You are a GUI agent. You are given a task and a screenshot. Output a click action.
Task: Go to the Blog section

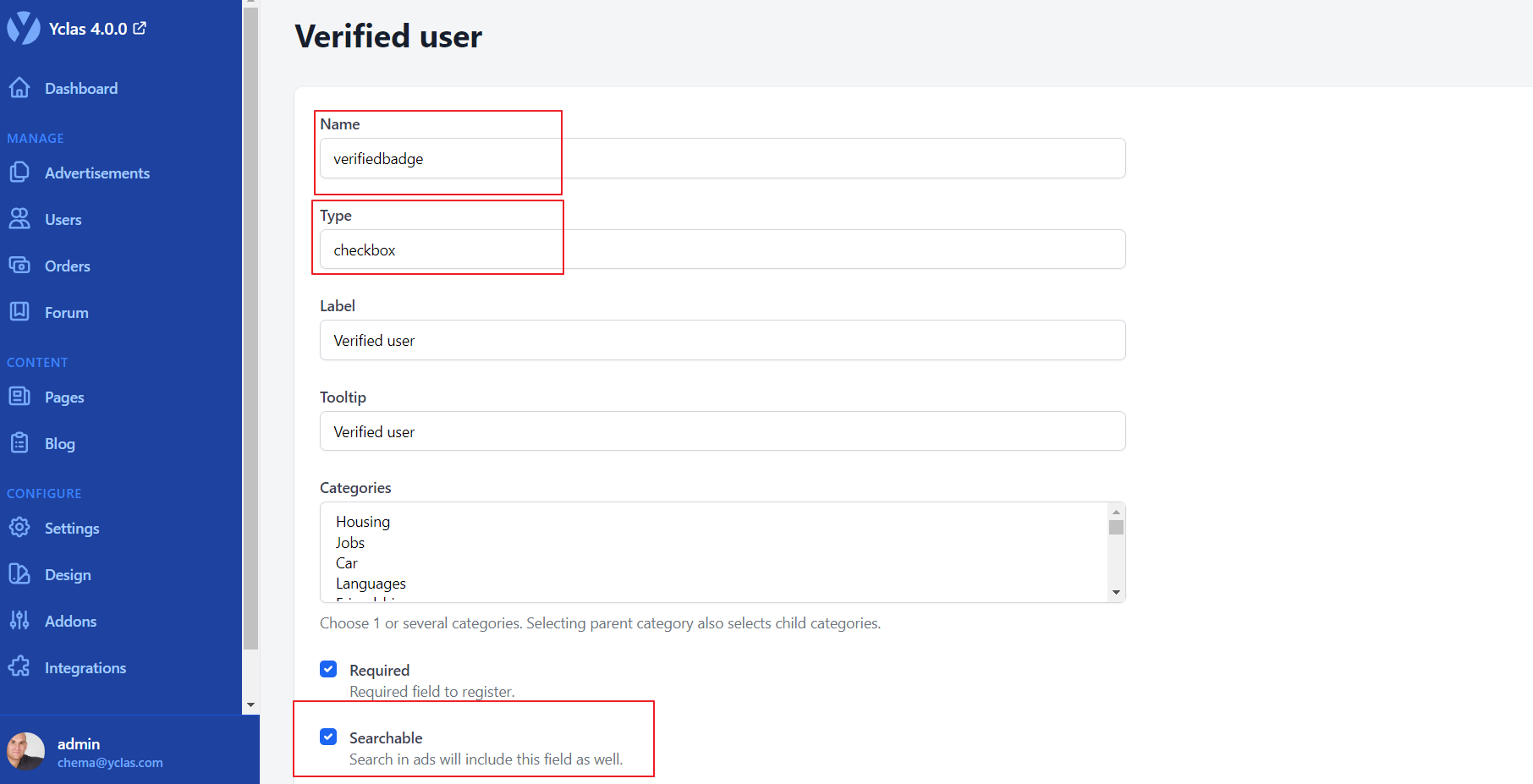click(x=59, y=443)
